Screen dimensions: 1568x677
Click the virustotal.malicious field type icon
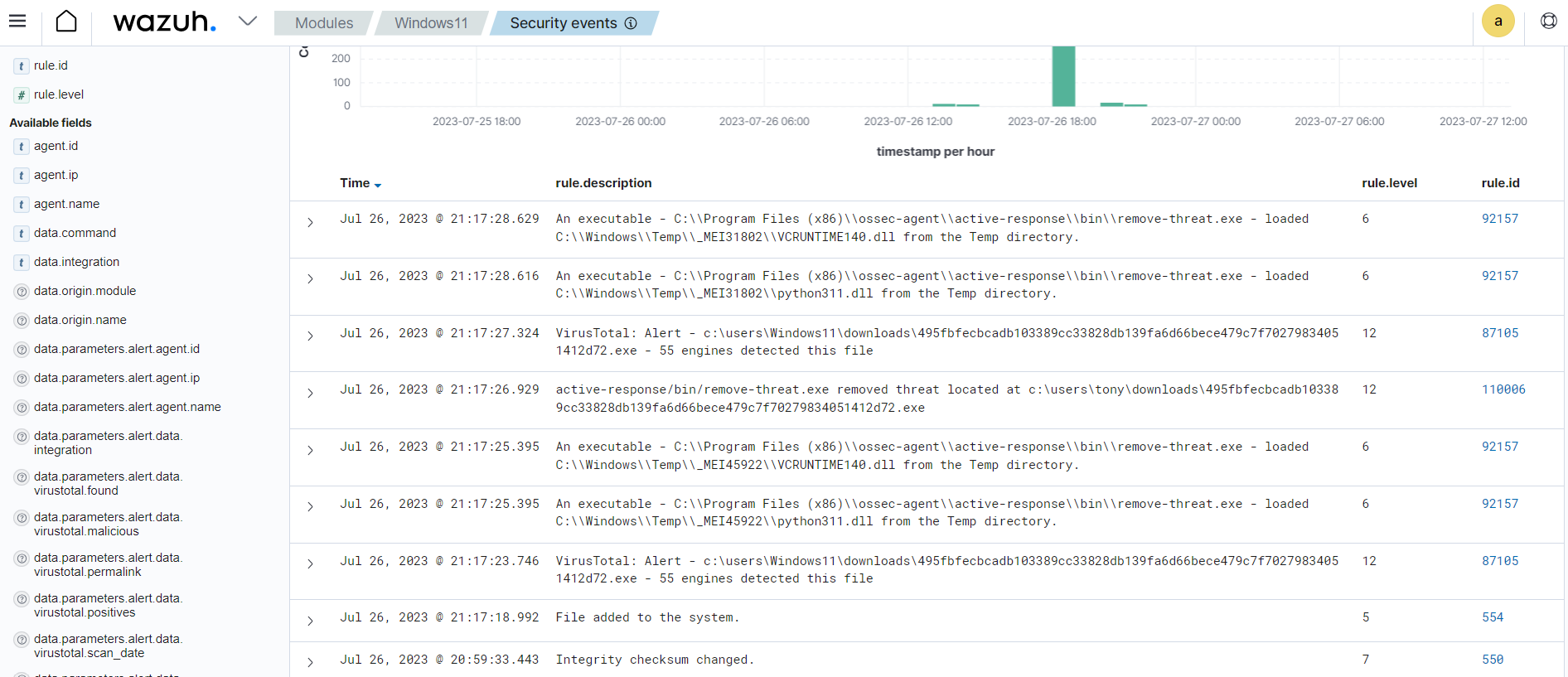tap(22, 518)
